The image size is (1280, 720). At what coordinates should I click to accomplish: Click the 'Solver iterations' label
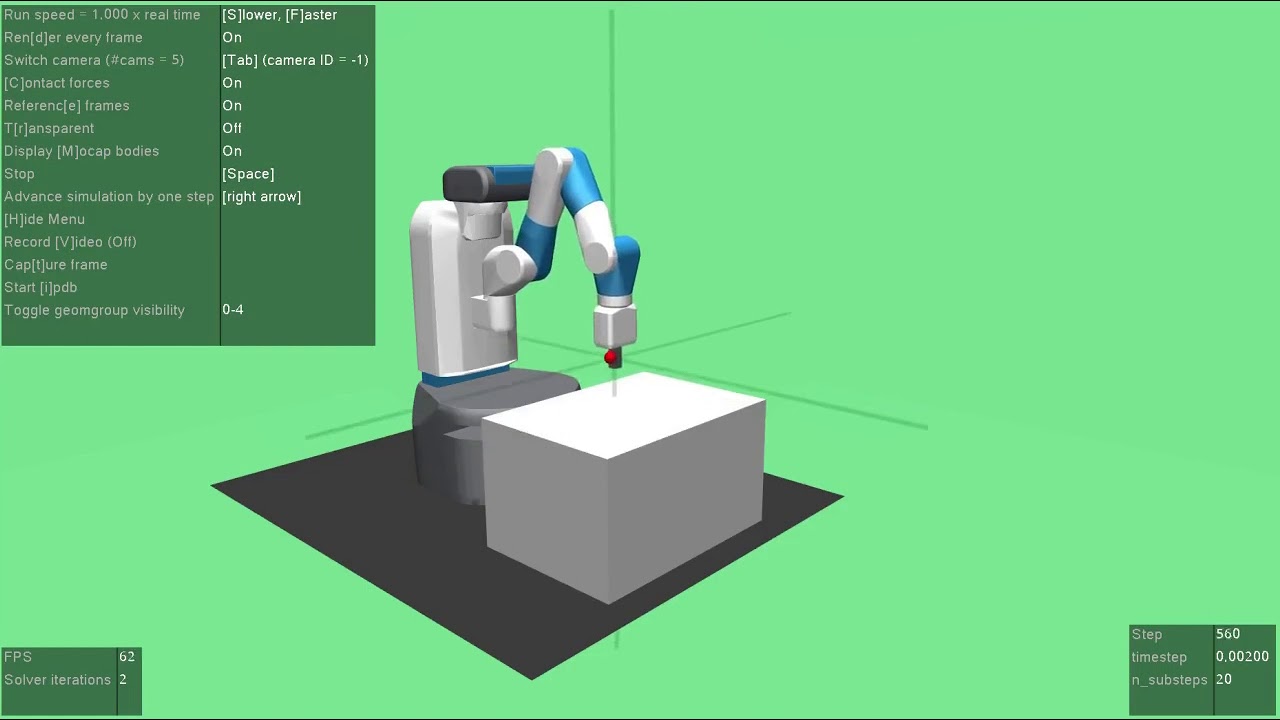pos(58,680)
